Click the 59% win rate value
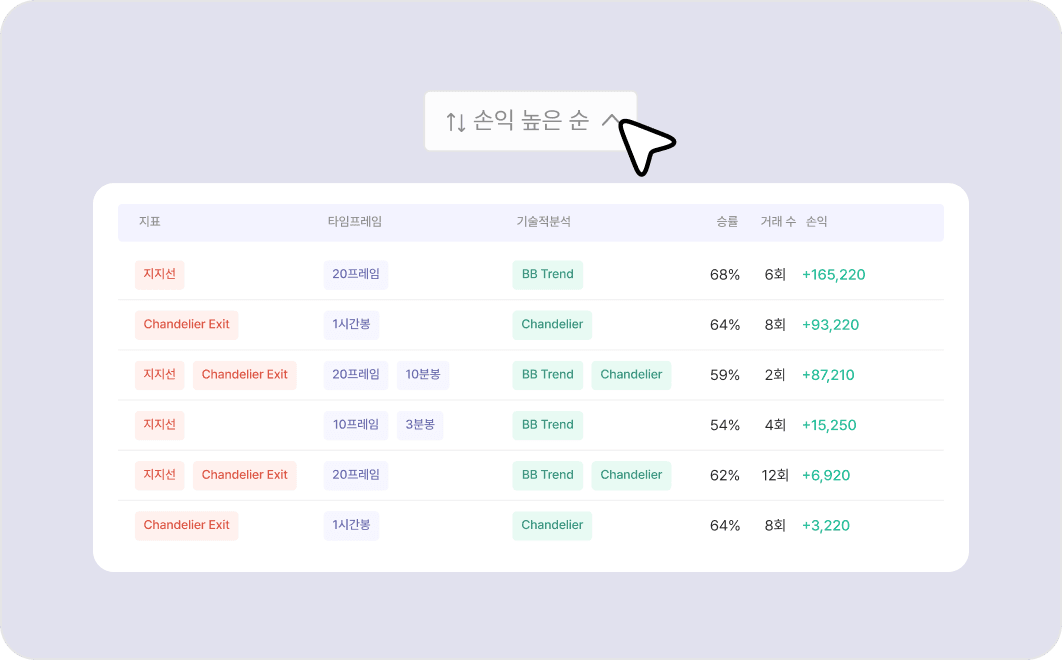The height and width of the screenshot is (660, 1062). tap(725, 375)
